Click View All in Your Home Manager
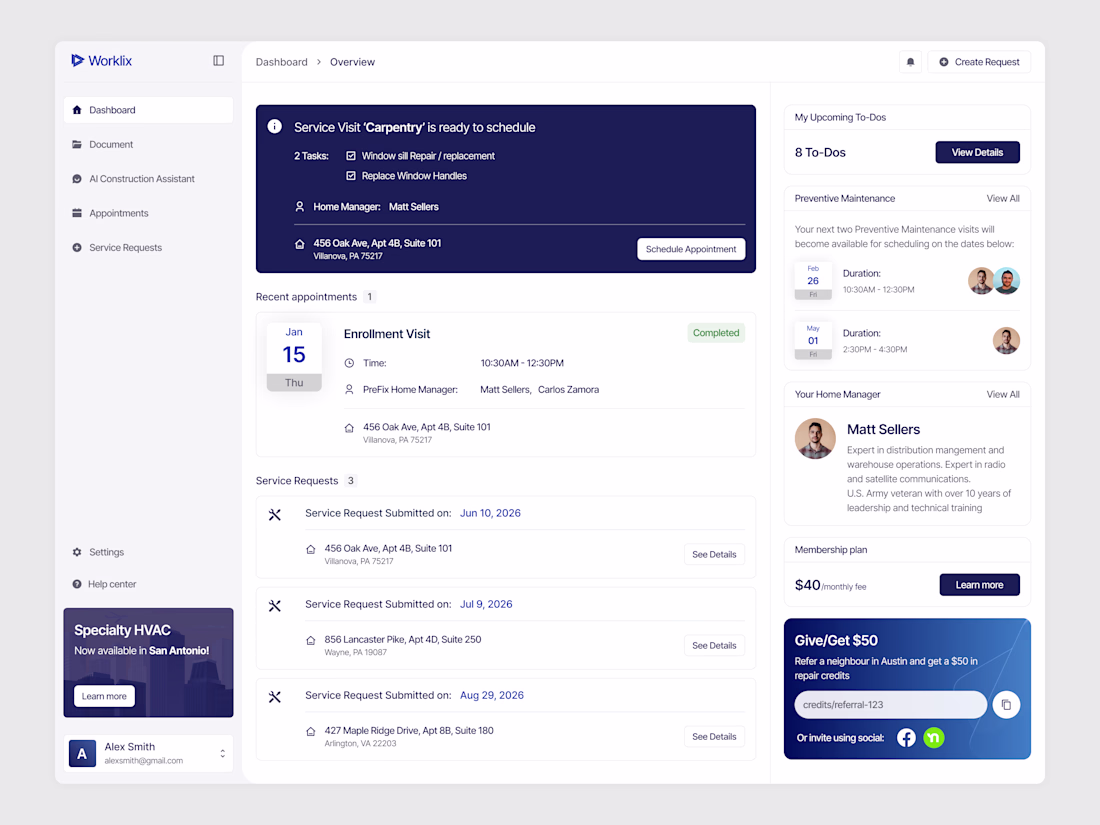 click(x=1002, y=394)
